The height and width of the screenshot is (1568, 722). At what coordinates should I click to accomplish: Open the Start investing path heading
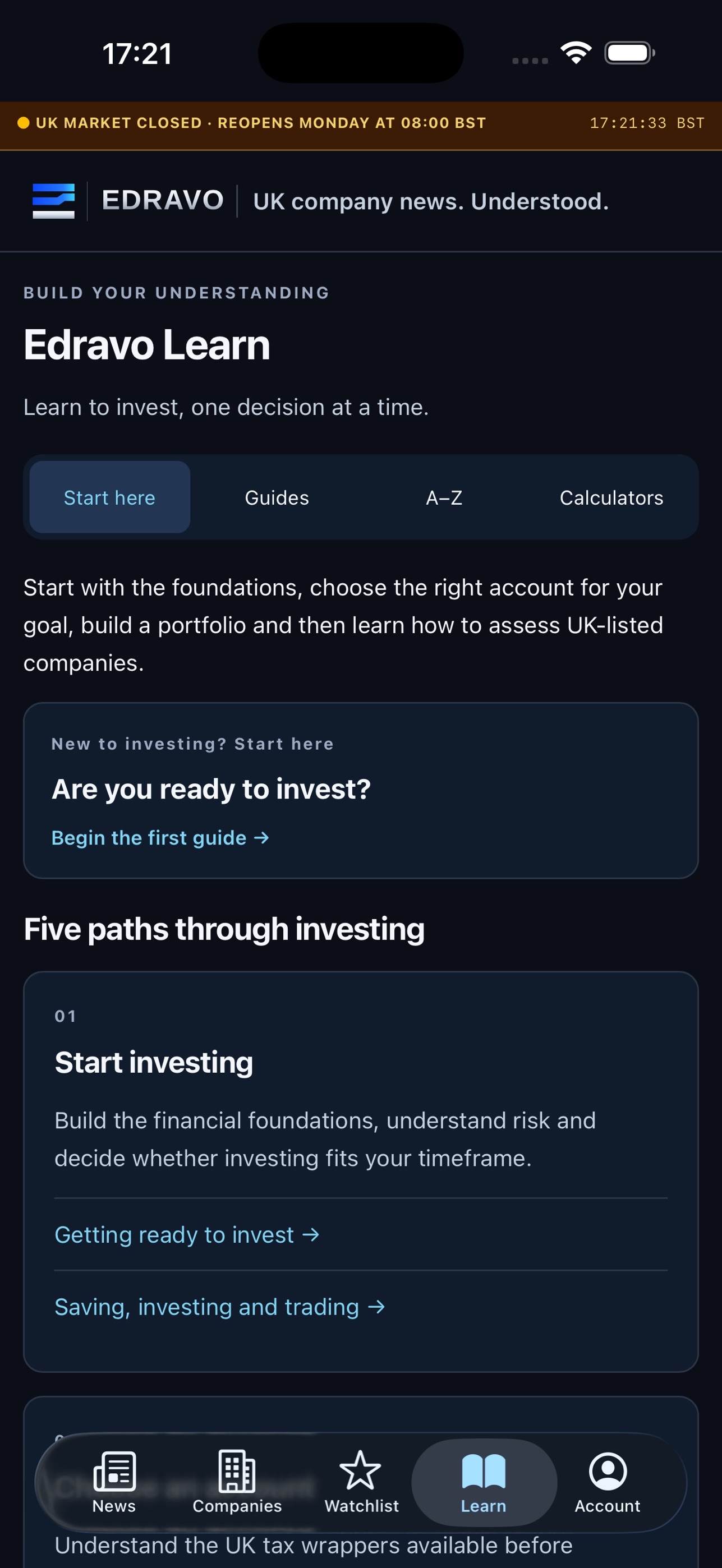point(154,1062)
